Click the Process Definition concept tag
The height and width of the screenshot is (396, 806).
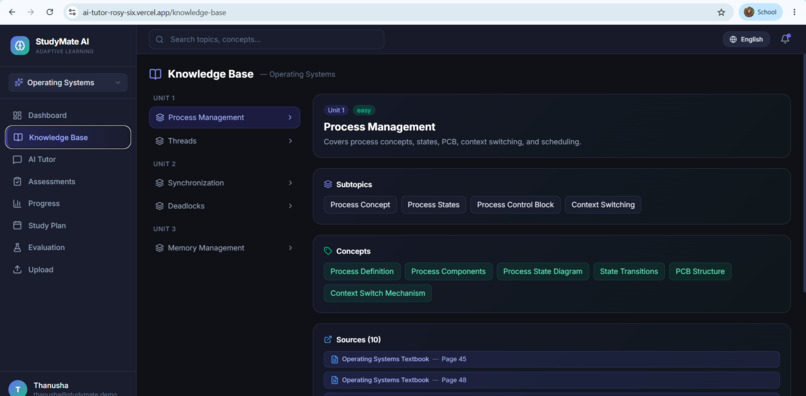coord(362,272)
